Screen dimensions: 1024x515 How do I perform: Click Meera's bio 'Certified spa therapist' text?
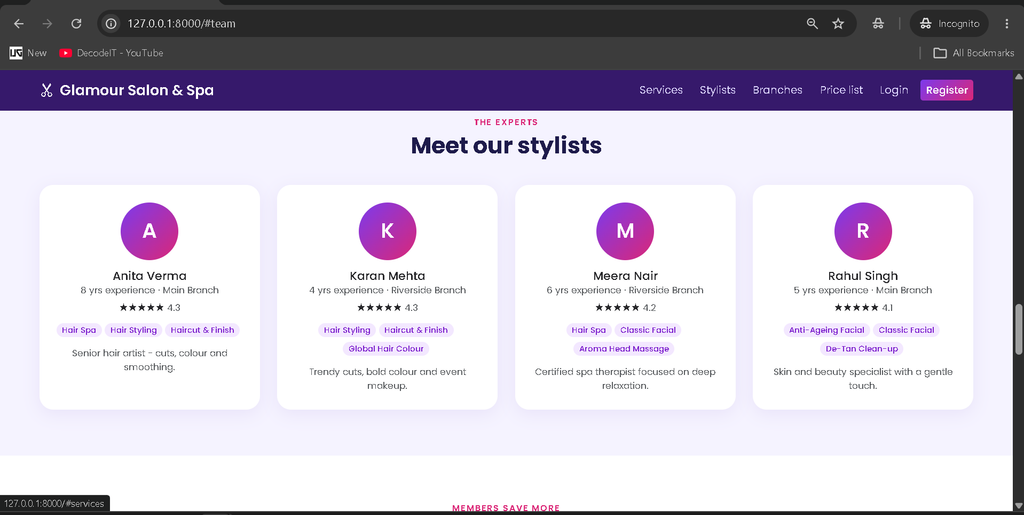(625, 379)
